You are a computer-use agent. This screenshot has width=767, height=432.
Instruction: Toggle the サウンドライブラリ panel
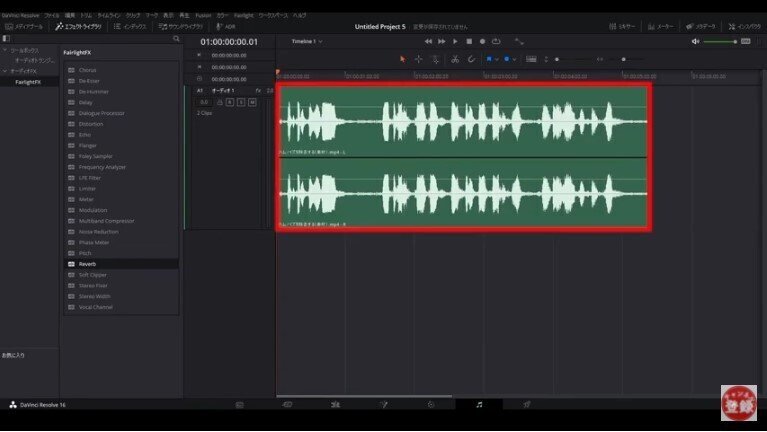(180, 26)
